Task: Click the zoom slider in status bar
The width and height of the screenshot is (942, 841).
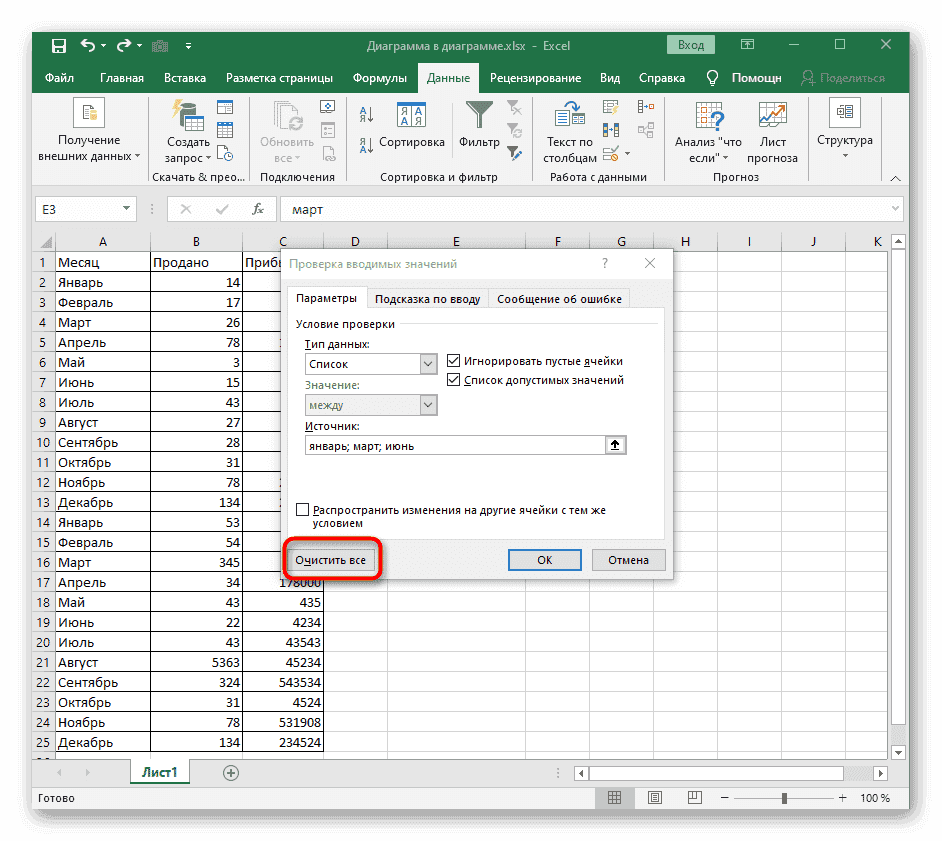Action: point(785,798)
